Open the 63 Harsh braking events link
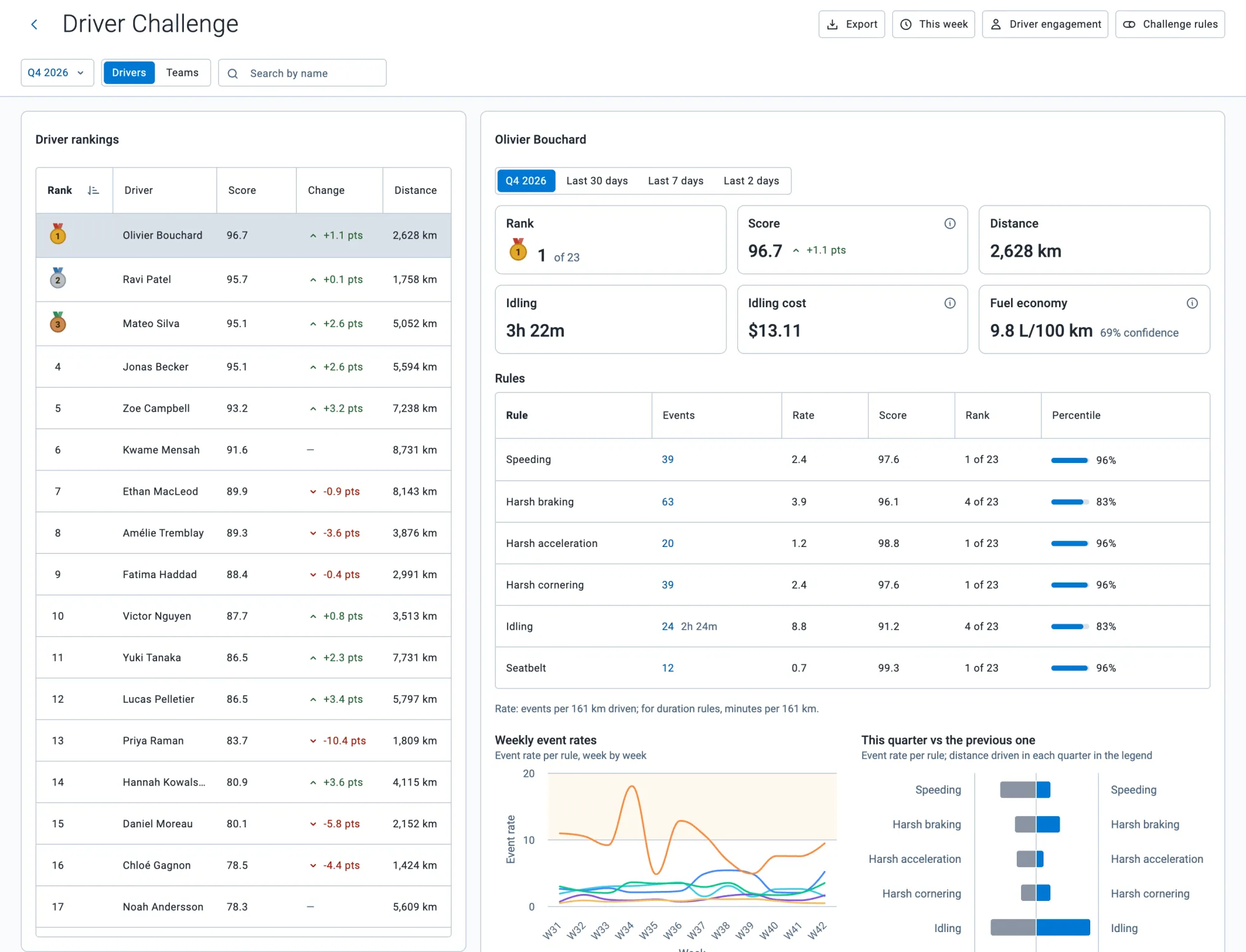This screenshot has width=1246, height=952. click(x=667, y=502)
